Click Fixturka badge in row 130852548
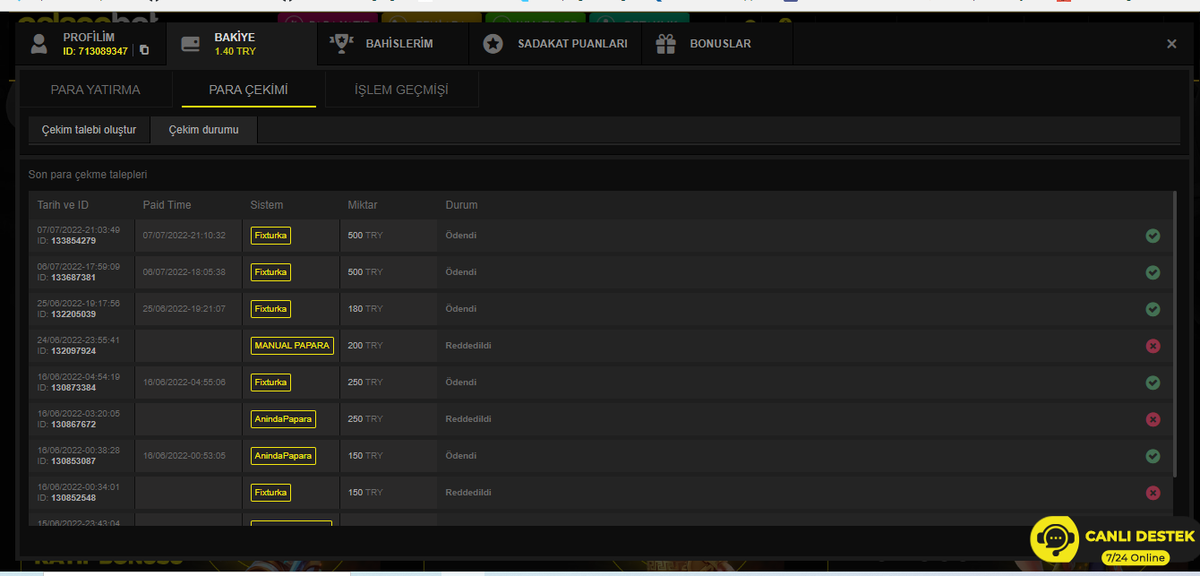This screenshot has height=576, width=1200. tap(270, 492)
